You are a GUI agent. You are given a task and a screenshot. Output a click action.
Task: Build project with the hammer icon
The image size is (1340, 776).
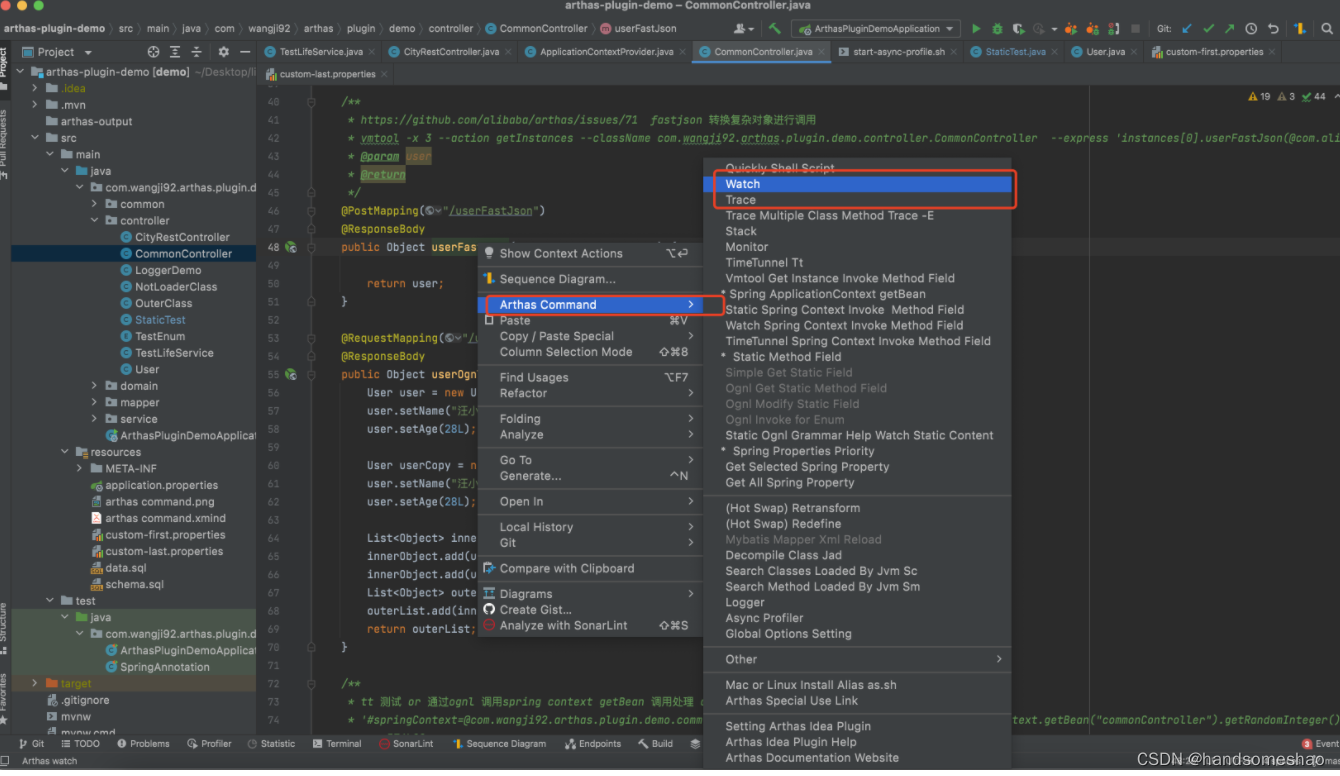(x=775, y=29)
